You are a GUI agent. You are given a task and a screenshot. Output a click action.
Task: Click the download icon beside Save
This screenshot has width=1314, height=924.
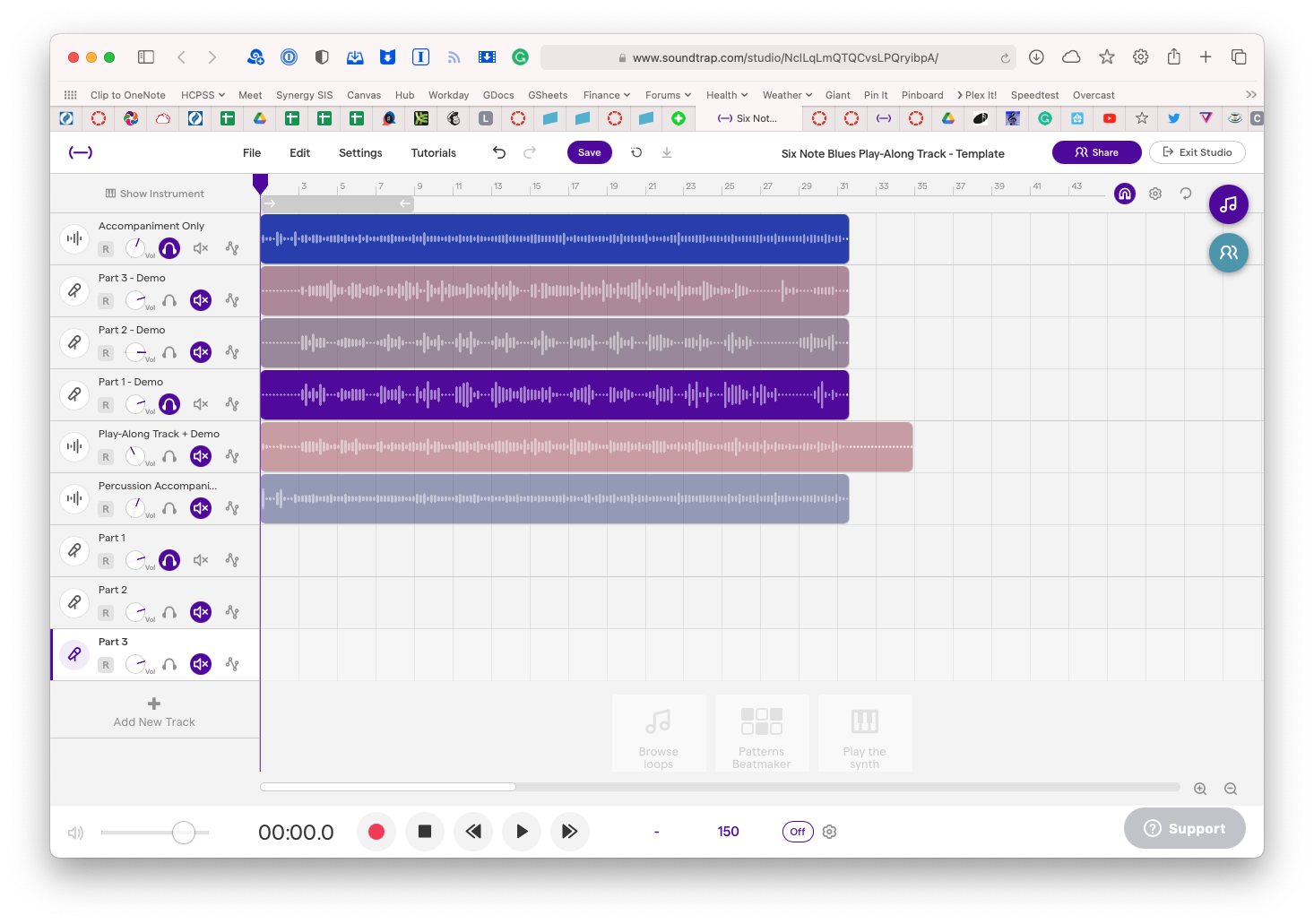tap(667, 153)
